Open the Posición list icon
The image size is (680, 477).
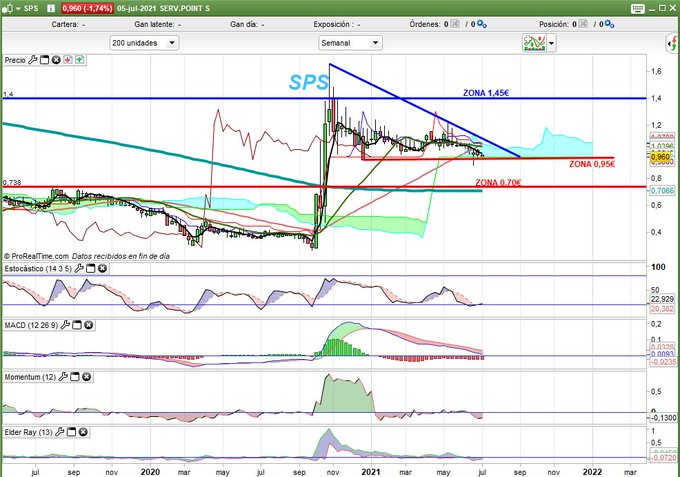point(583,24)
